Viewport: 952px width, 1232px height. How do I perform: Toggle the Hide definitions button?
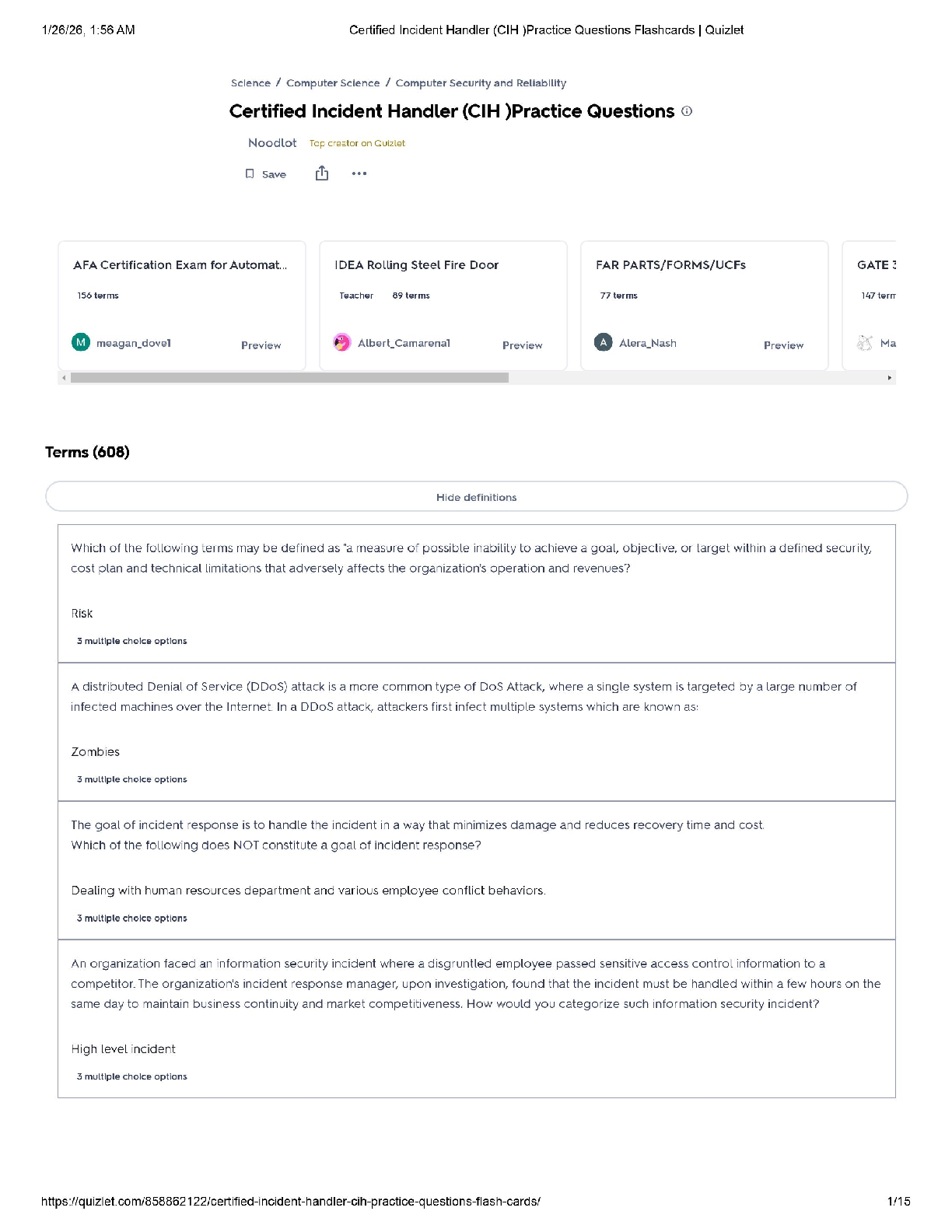click(x=476, y=497)
